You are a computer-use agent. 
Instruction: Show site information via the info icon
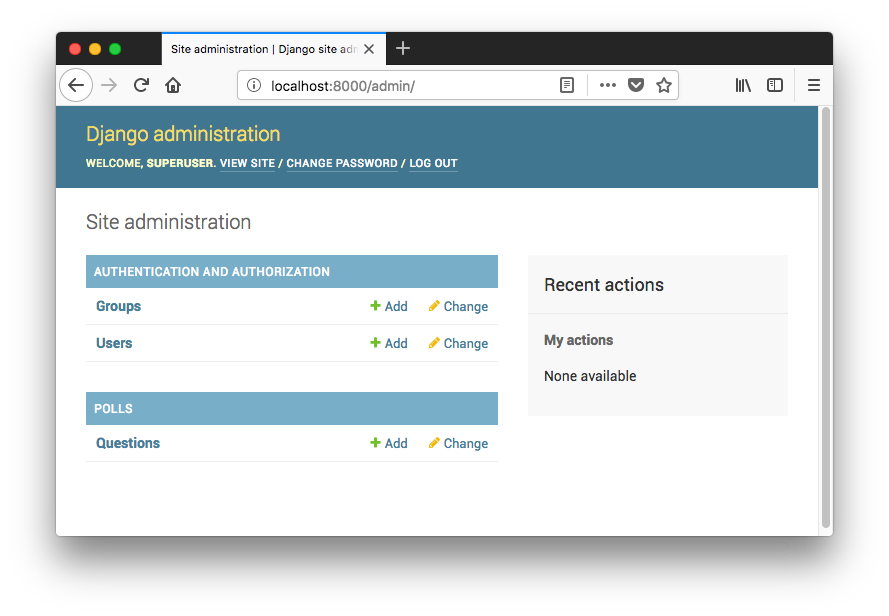click(254, 85)
